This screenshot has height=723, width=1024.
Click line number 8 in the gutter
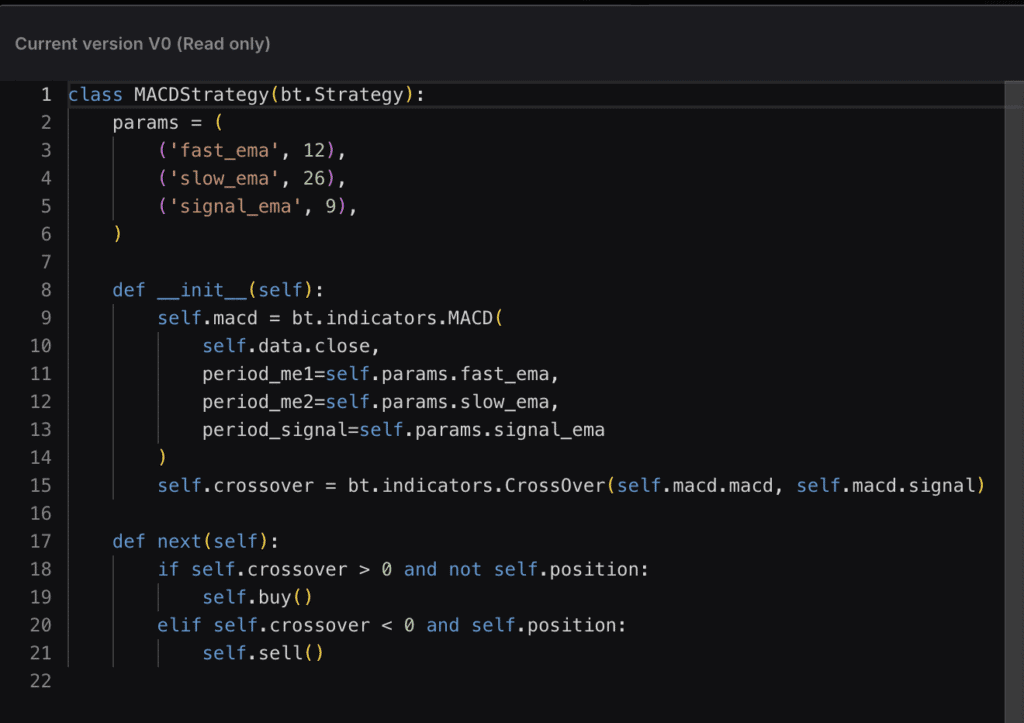click(46, 290)
